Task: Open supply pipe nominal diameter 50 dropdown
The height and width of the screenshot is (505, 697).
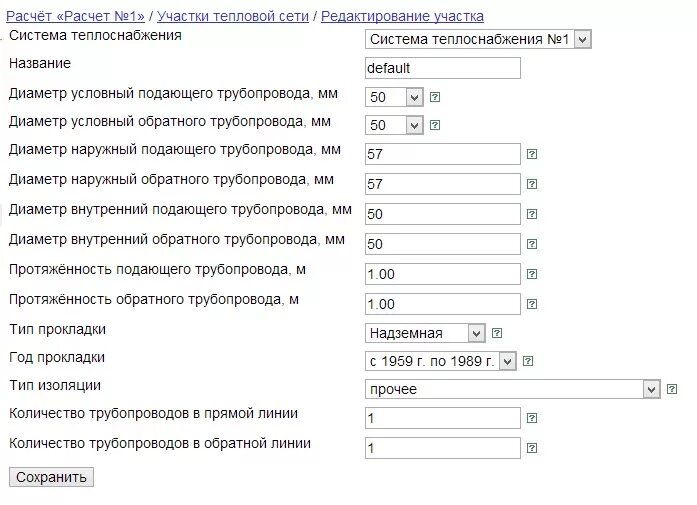Action: [394, 97]
